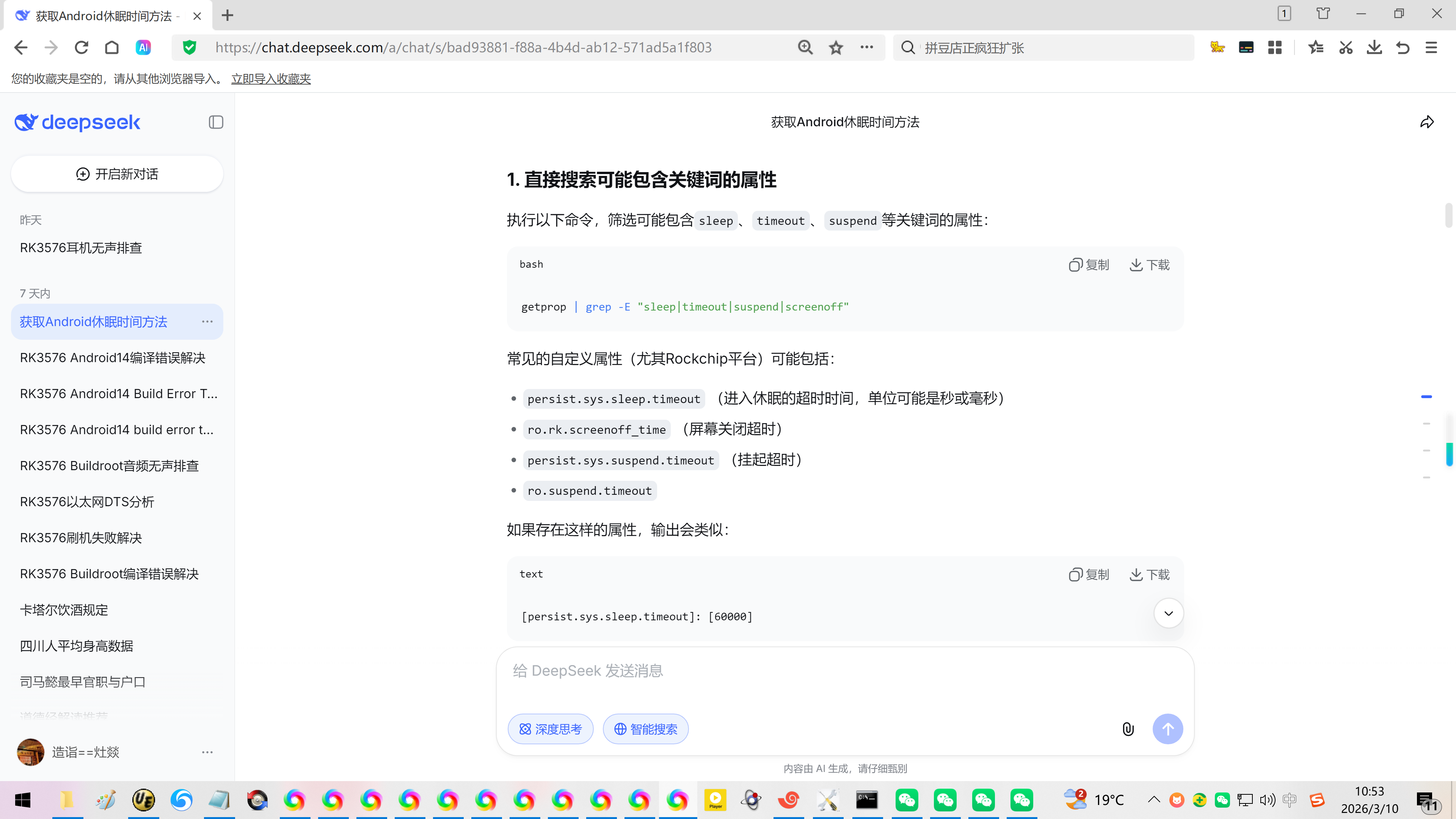
Task: Click the share conversation arrow icon
Action: click(1426, 122)
